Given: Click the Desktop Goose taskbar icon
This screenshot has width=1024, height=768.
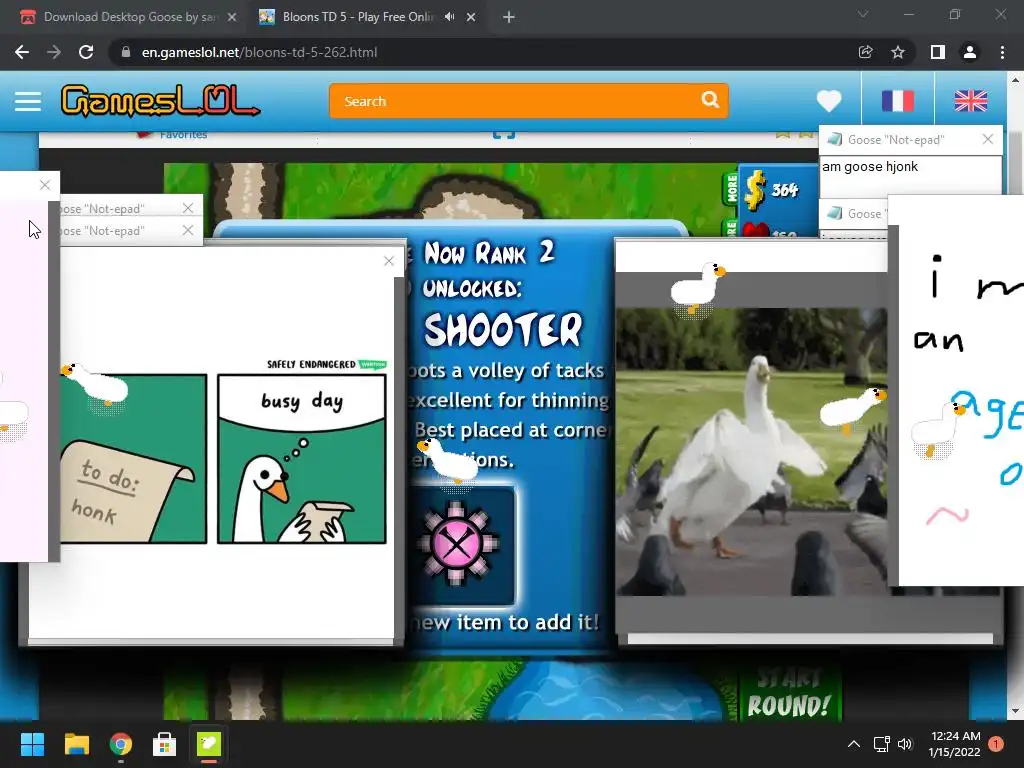Looking at the screenshot, I should (x=209, y=744).
